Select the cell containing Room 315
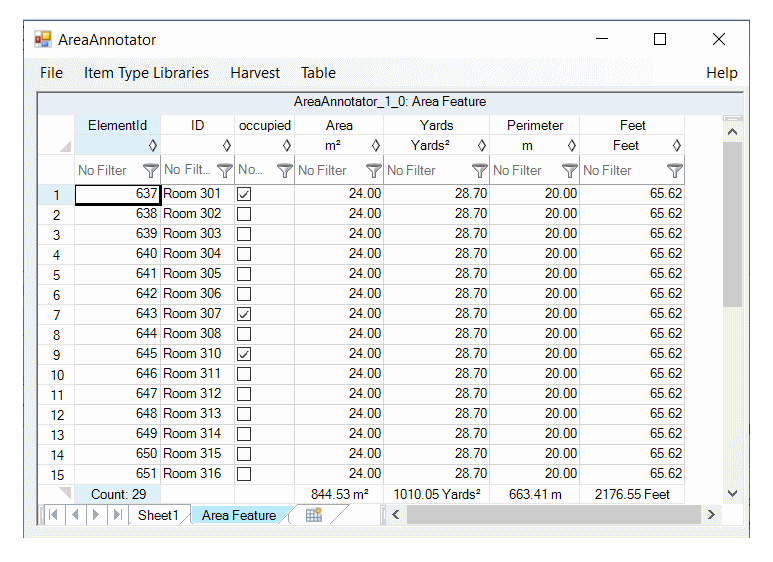773x562 pixels. (x=198, y=454)
